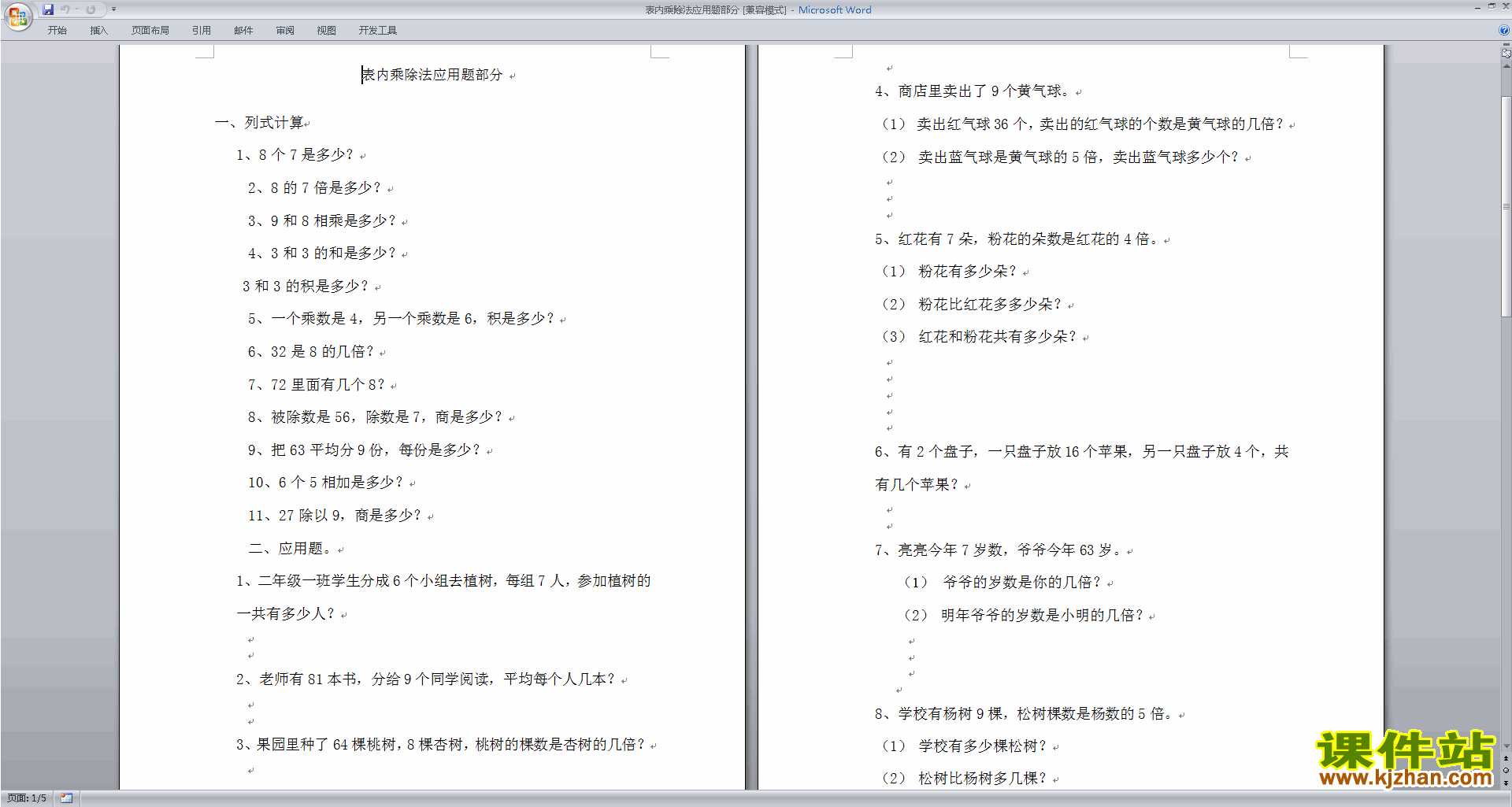Click the line 2、8的7倍是多少？
Viewport: 1512px width, 807px height.
click(x=314, y=188)
